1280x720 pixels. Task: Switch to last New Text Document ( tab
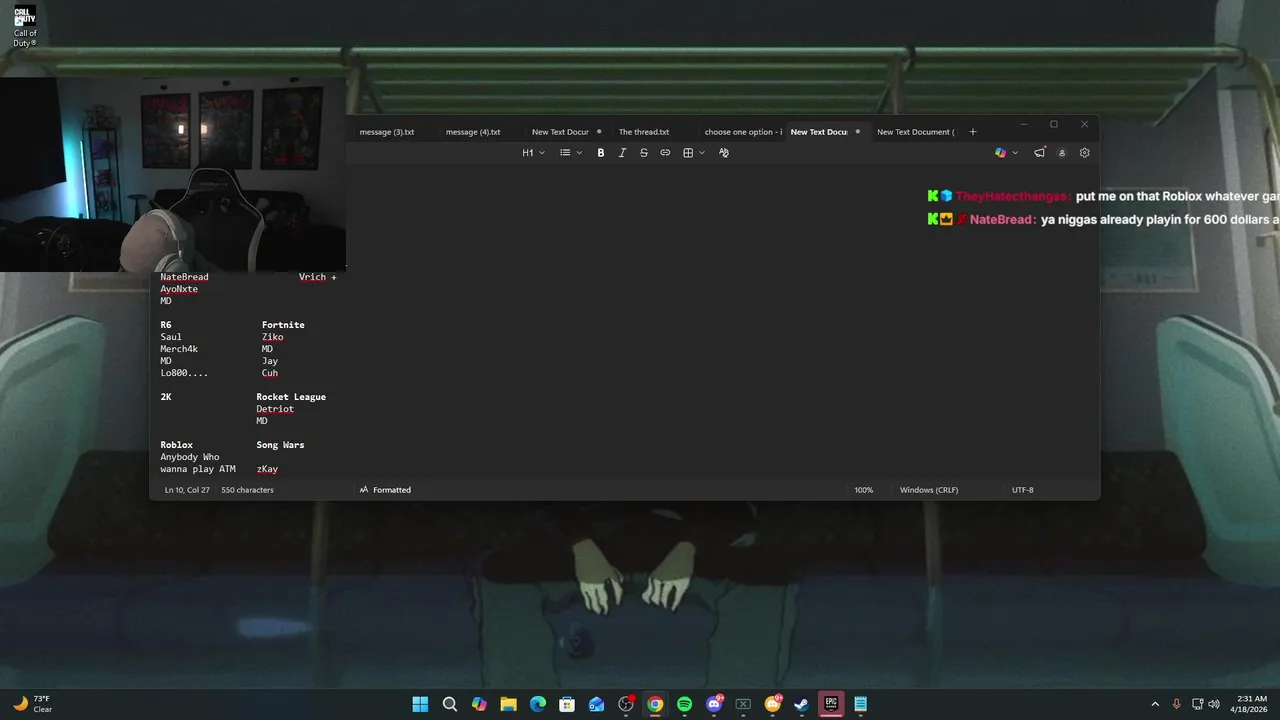point(915,132)
